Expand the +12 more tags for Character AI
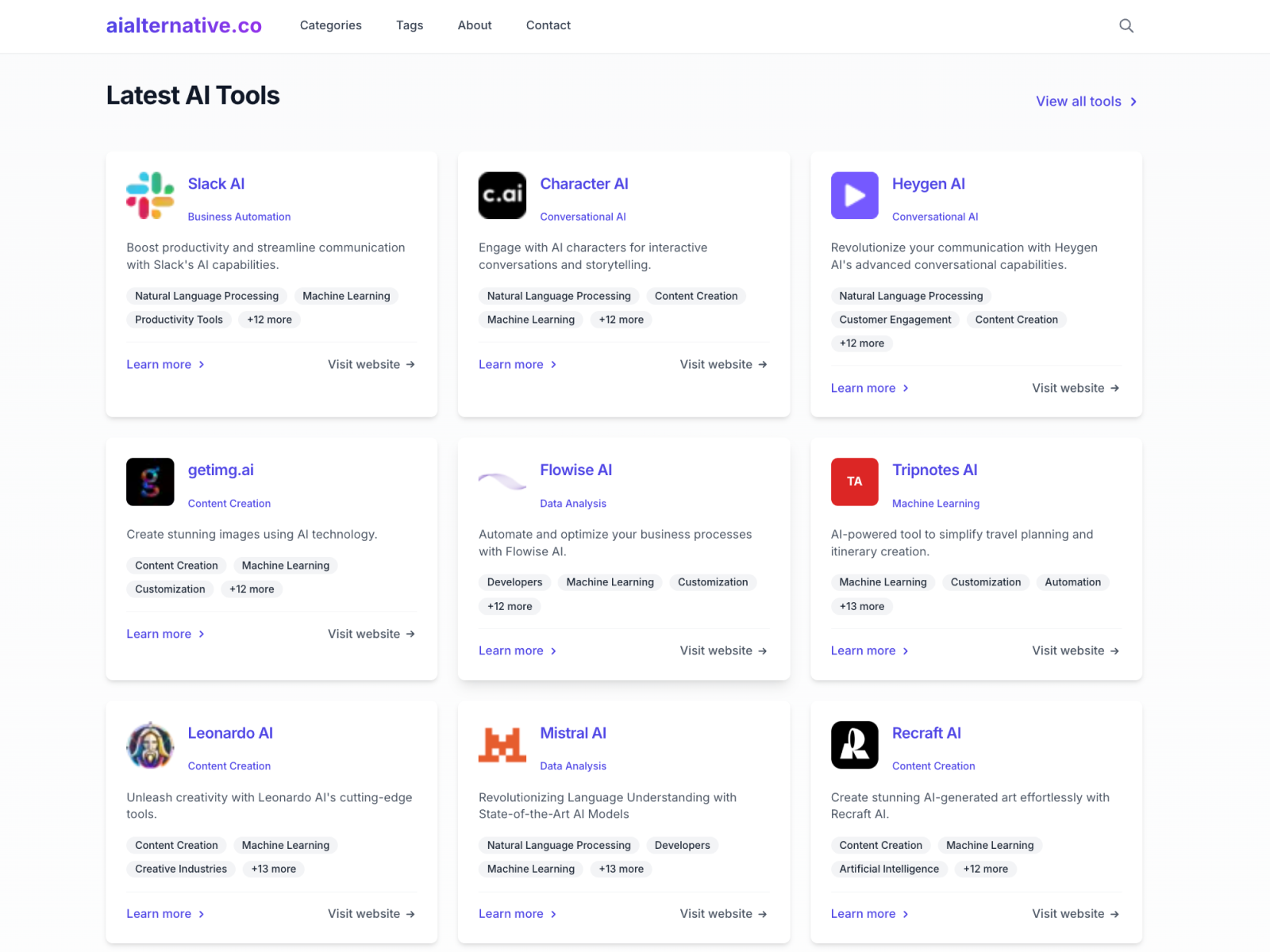Image resolution: width=1270 pixels, height=952 pixels. coord(621,320)
